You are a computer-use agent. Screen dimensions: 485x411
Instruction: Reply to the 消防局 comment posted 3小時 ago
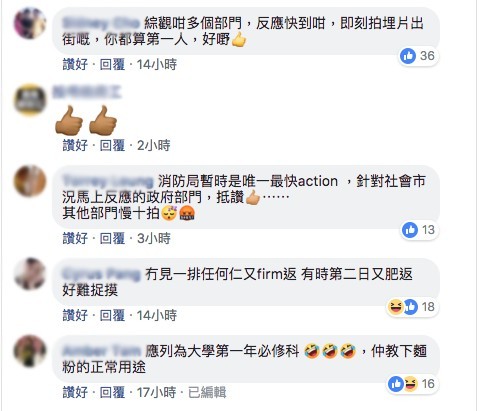coord(112,238)
